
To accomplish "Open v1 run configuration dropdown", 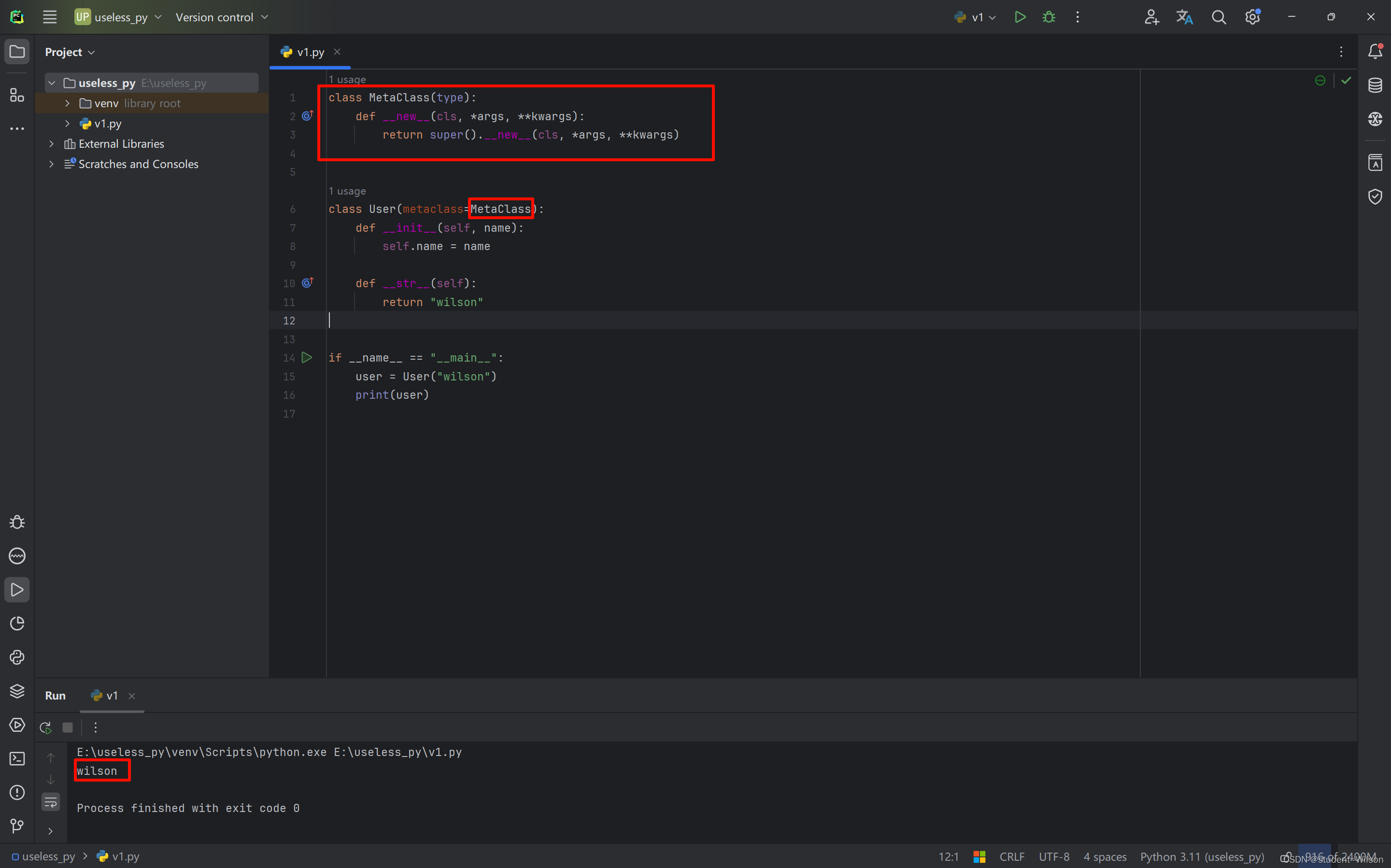I will coord(975,17).
